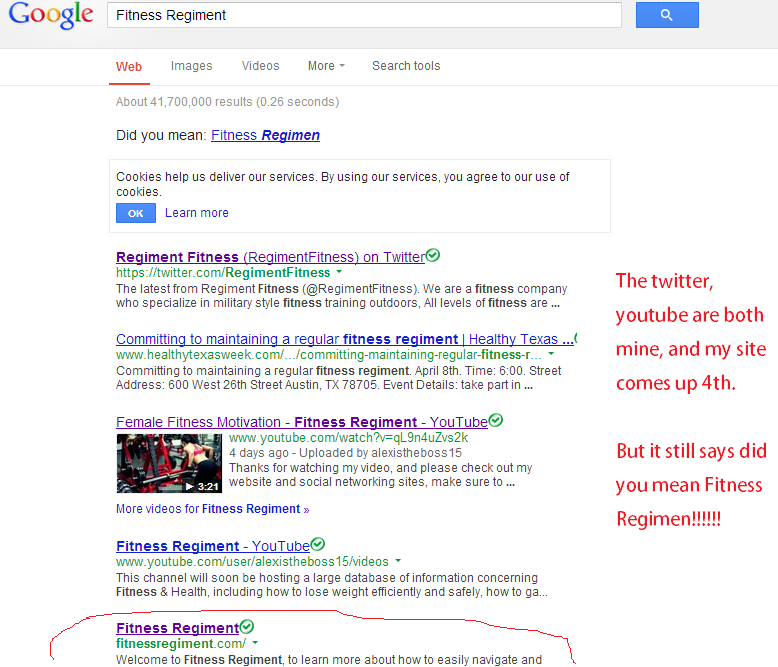Click the About 41,700,000 results text
This screenshot has height=667, width=778.
click(x=227, y=102)
